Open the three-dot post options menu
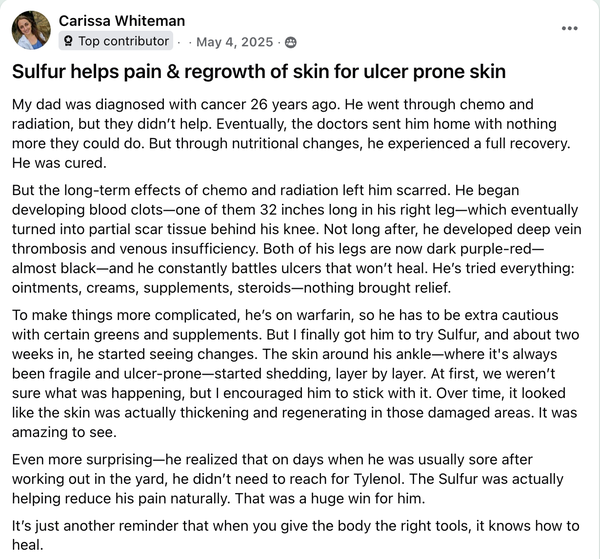This screenshot has width=600, height=559. pyautogui.click(x=570, y=27)
